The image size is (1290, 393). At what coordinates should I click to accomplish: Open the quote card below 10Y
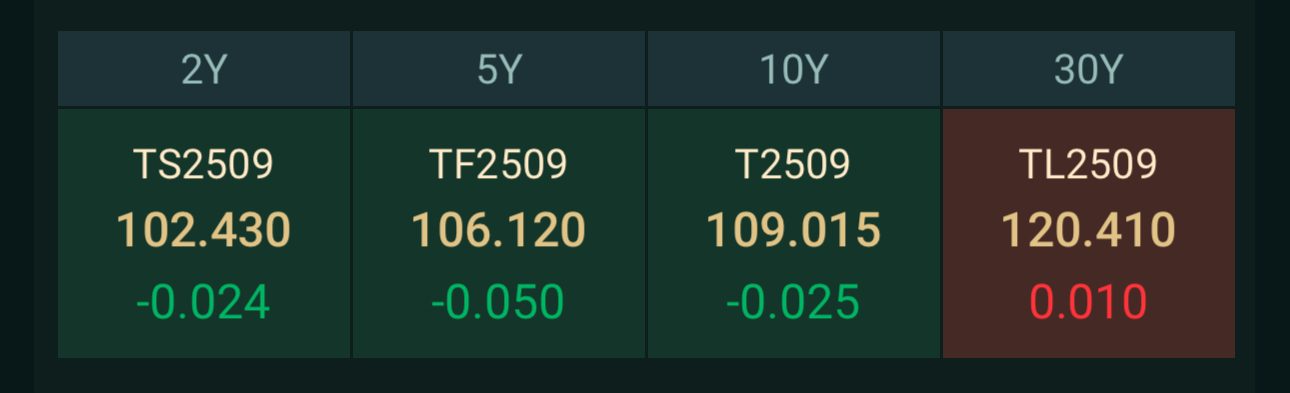click(794, 233)
